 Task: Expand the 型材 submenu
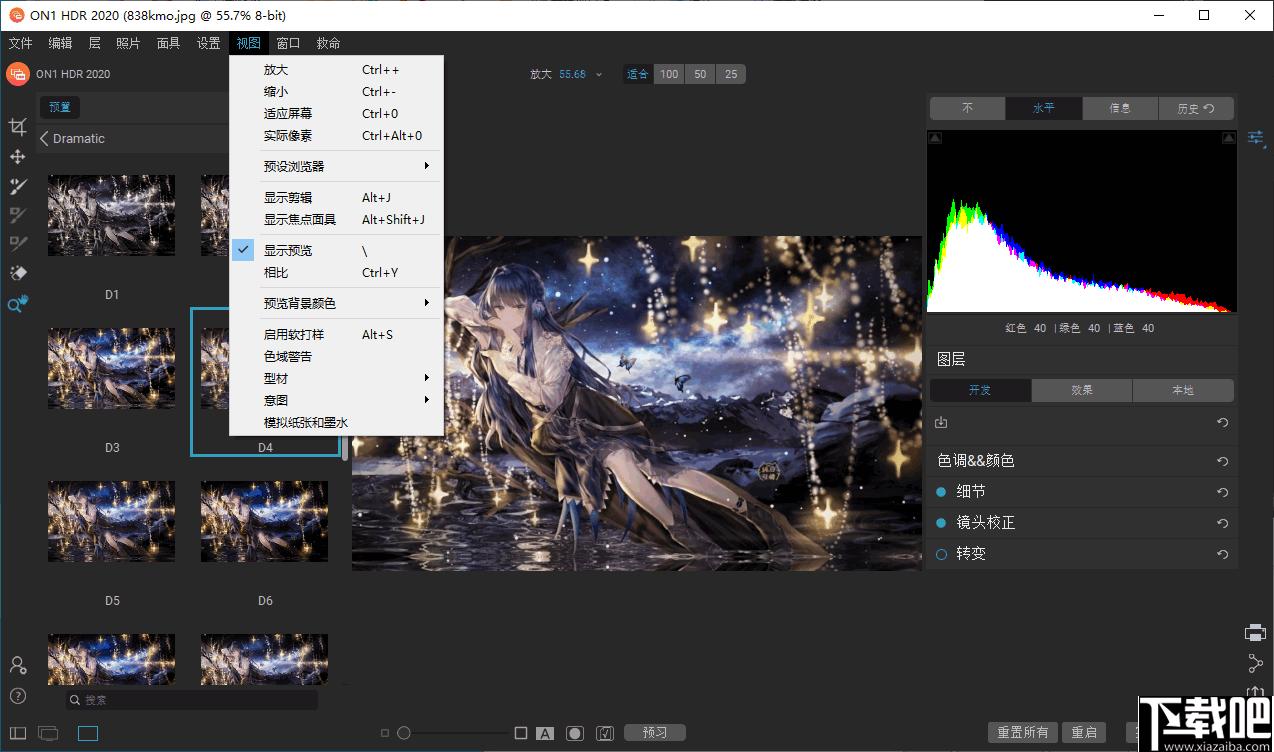[336, 379]
